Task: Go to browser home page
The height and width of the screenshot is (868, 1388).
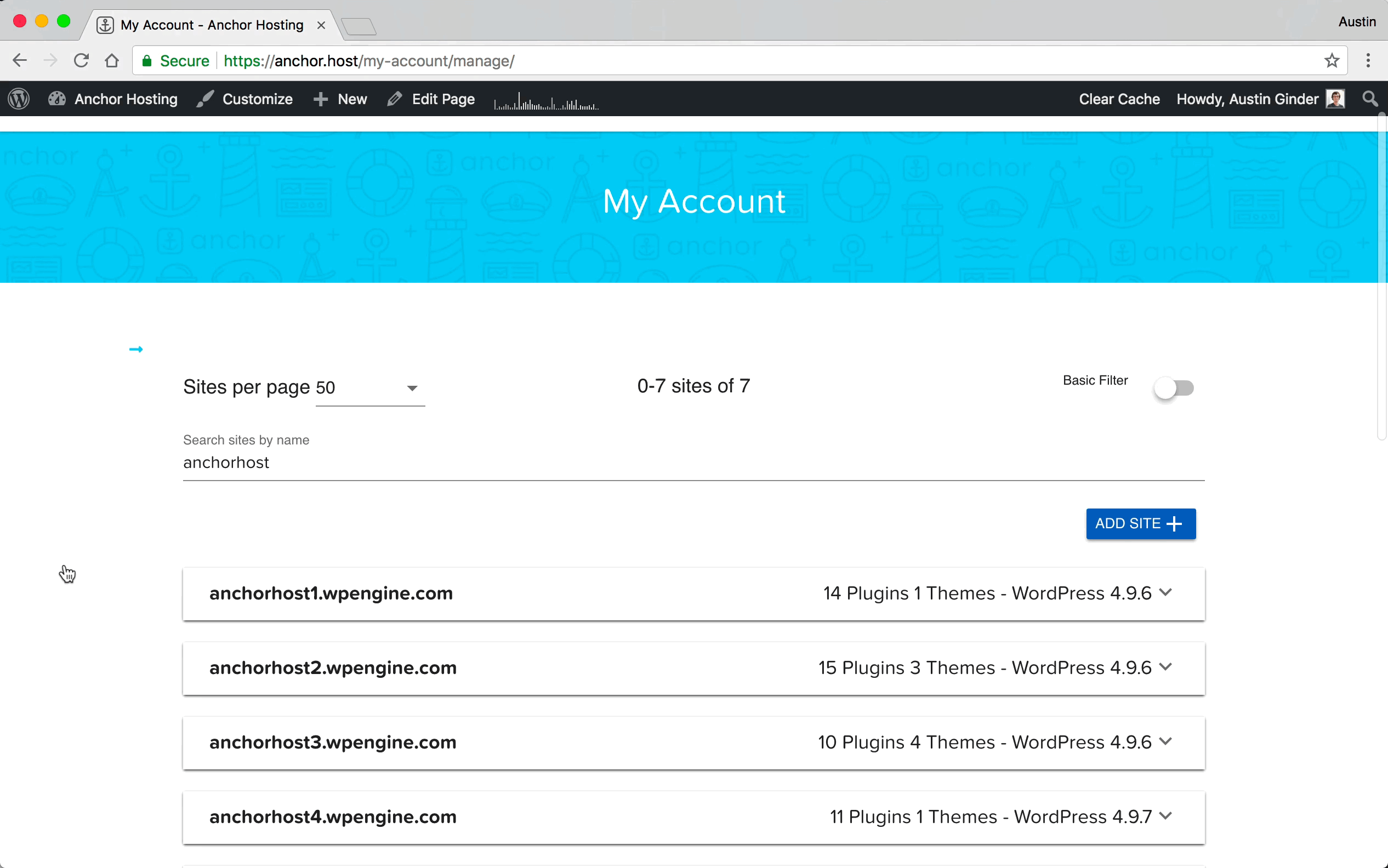Action: click(112, 60)
